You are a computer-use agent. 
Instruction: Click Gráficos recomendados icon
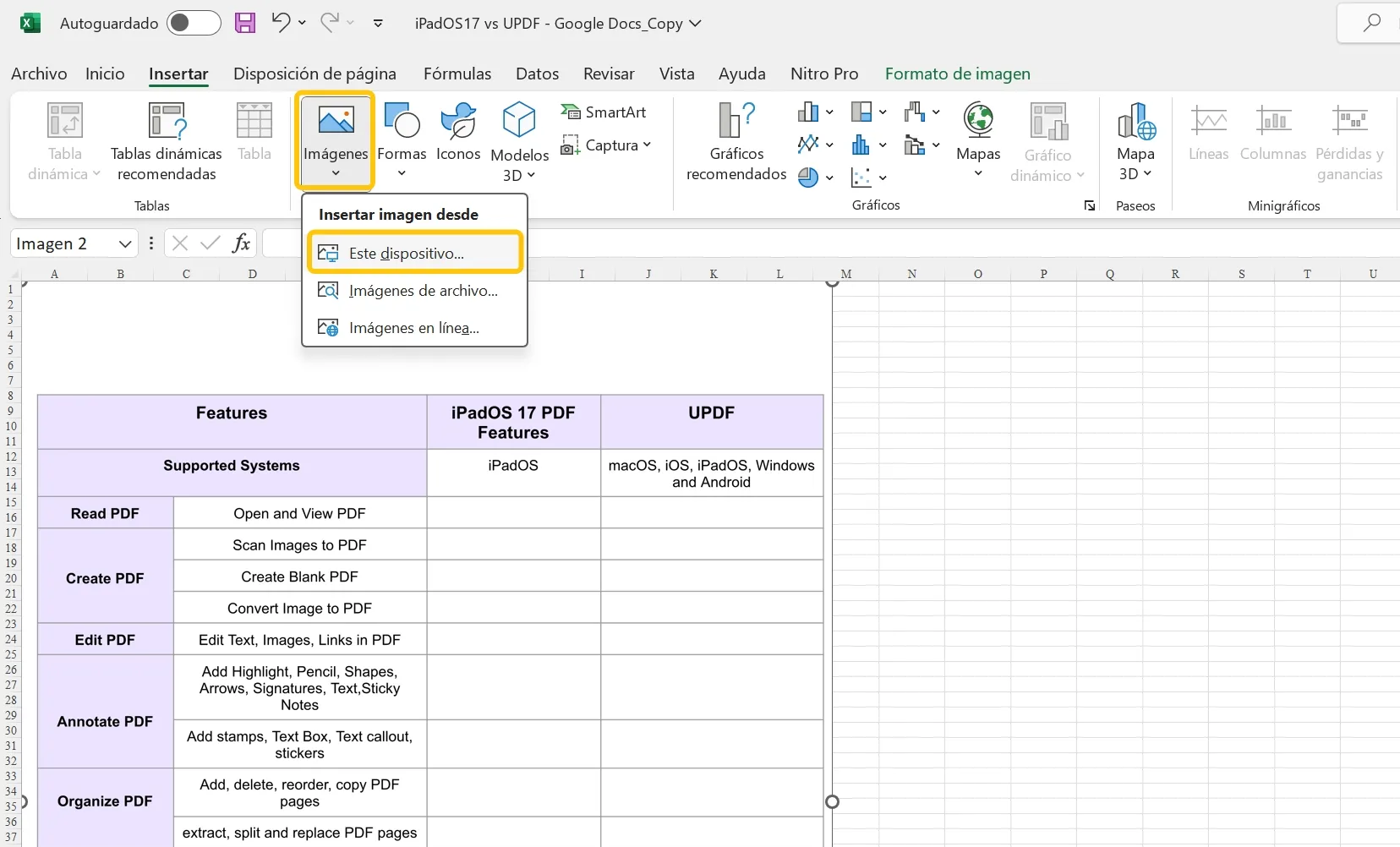click(x=736, y=119)
